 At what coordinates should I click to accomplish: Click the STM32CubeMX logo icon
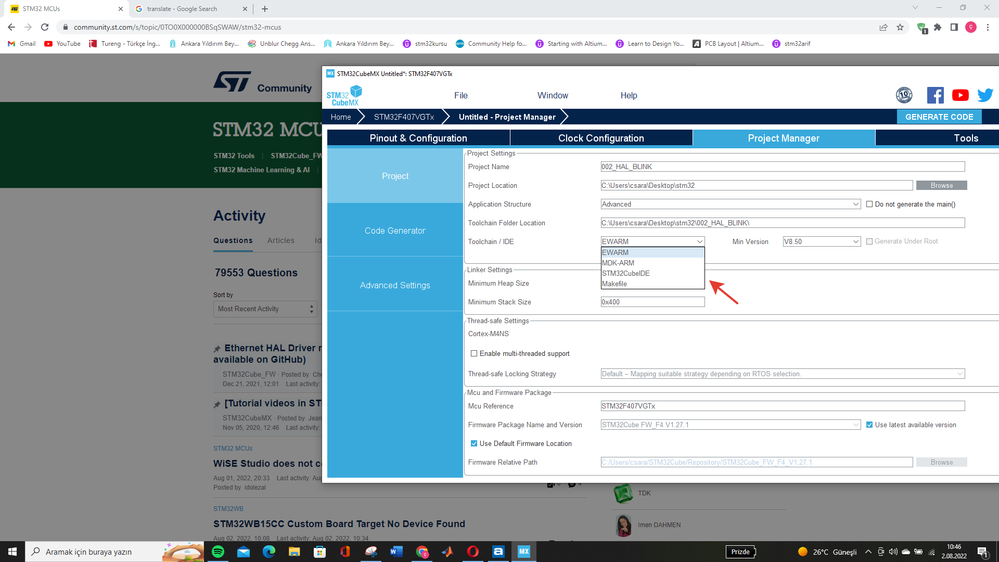tap(344, 96)
